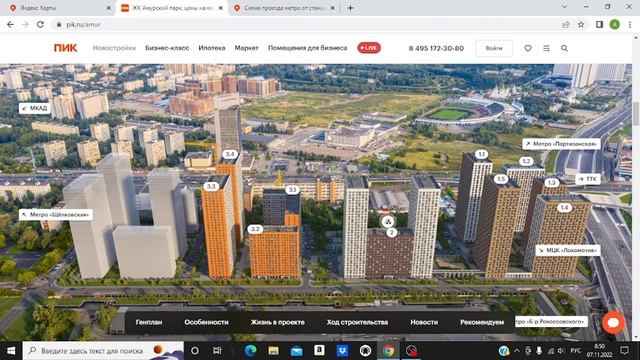Open Chrome side panel icon
The width and height of the screenshot is (640, 360).
[x=599, y=24]
